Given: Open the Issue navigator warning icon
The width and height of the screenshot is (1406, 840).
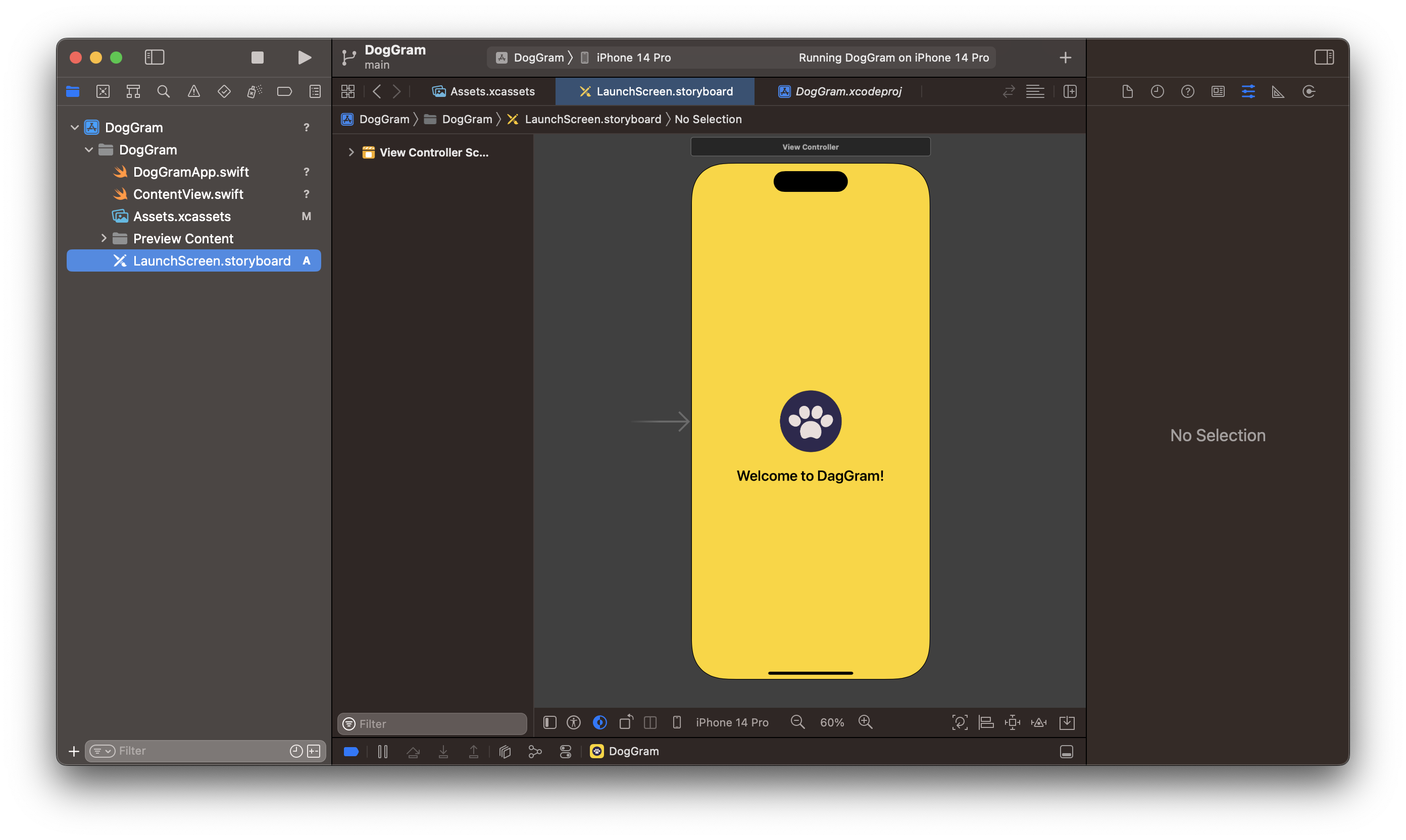Looking at the screenshot, I should click(193, 91).
